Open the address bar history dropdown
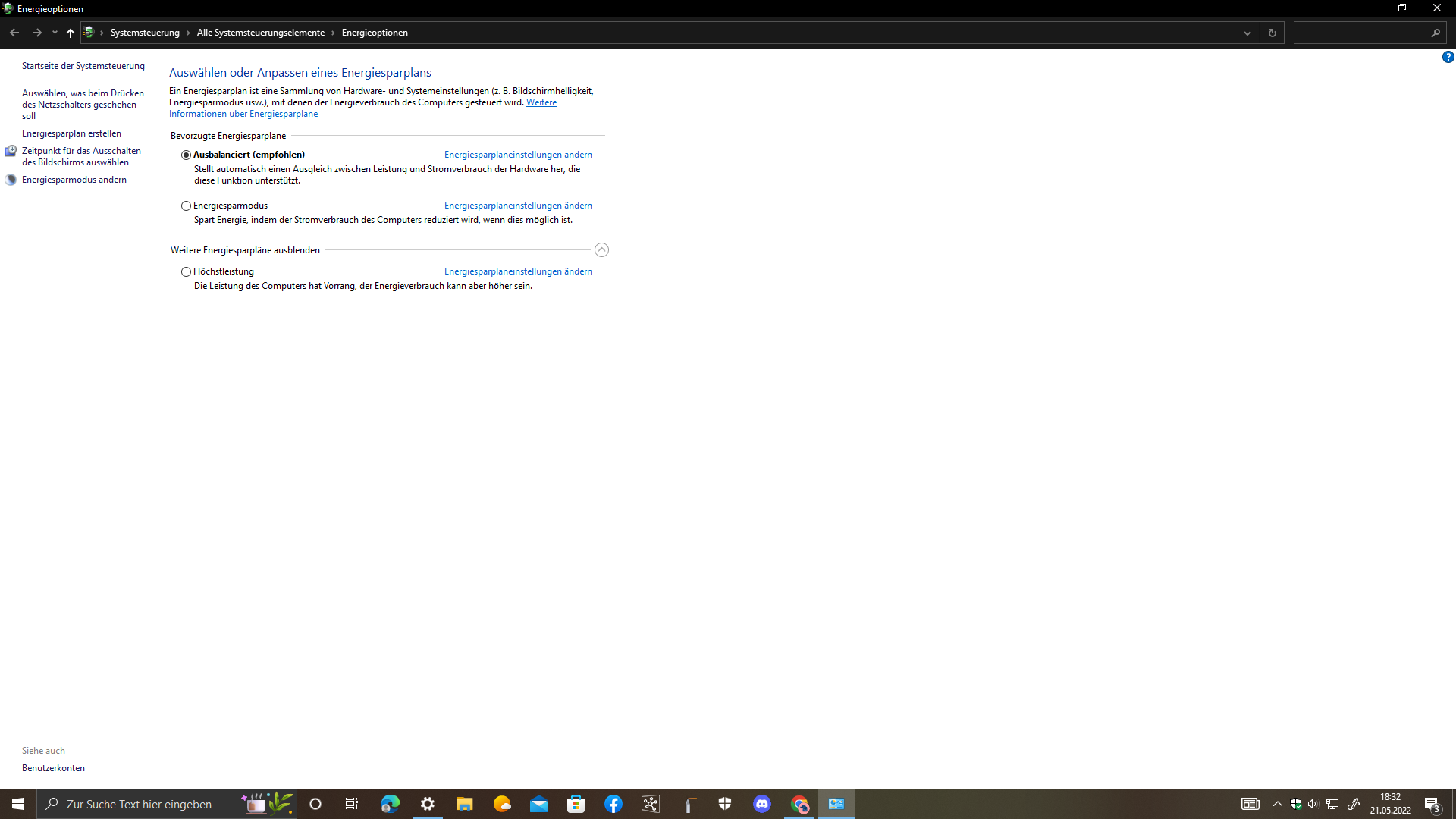1456x819 pixels. (x=1247, y=33)
